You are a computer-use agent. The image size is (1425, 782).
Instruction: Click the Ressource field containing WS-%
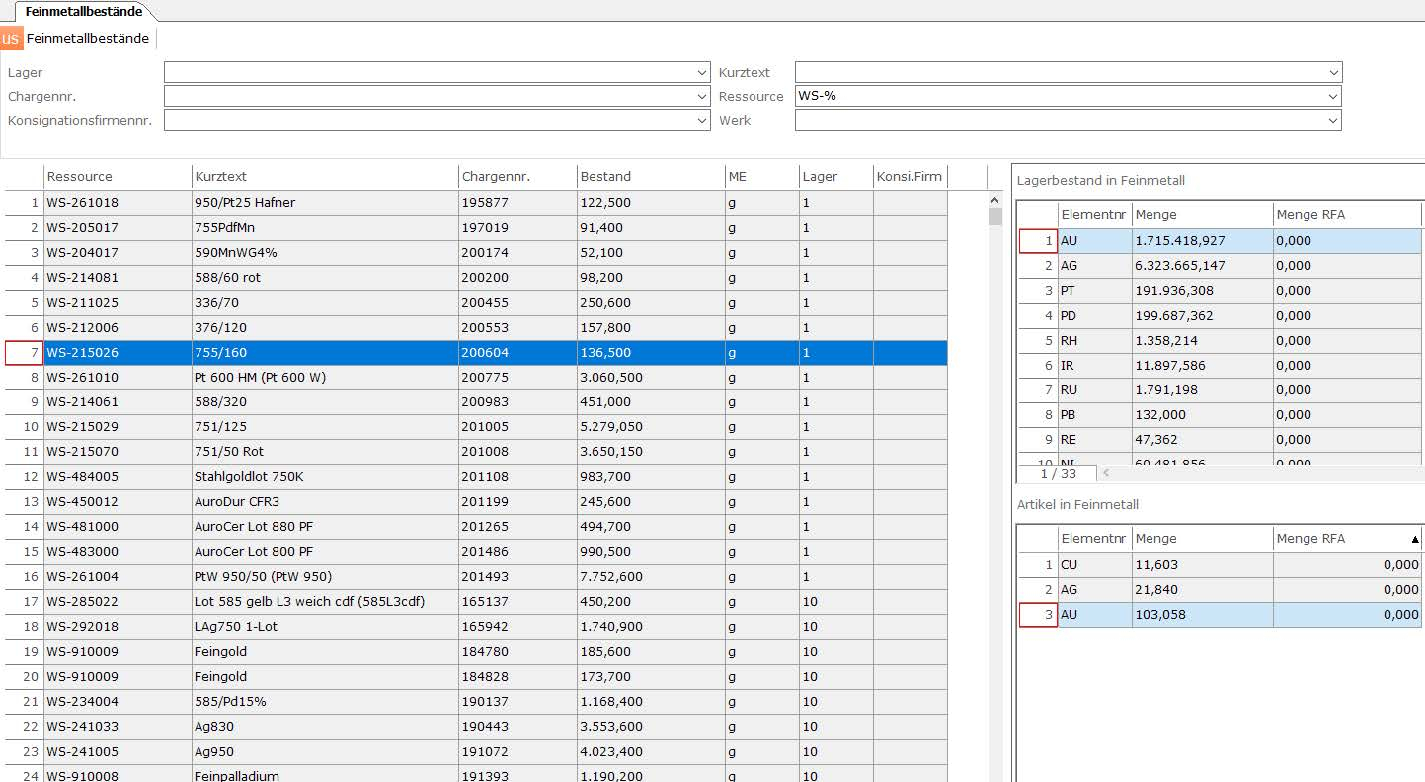click(1058, 97)
